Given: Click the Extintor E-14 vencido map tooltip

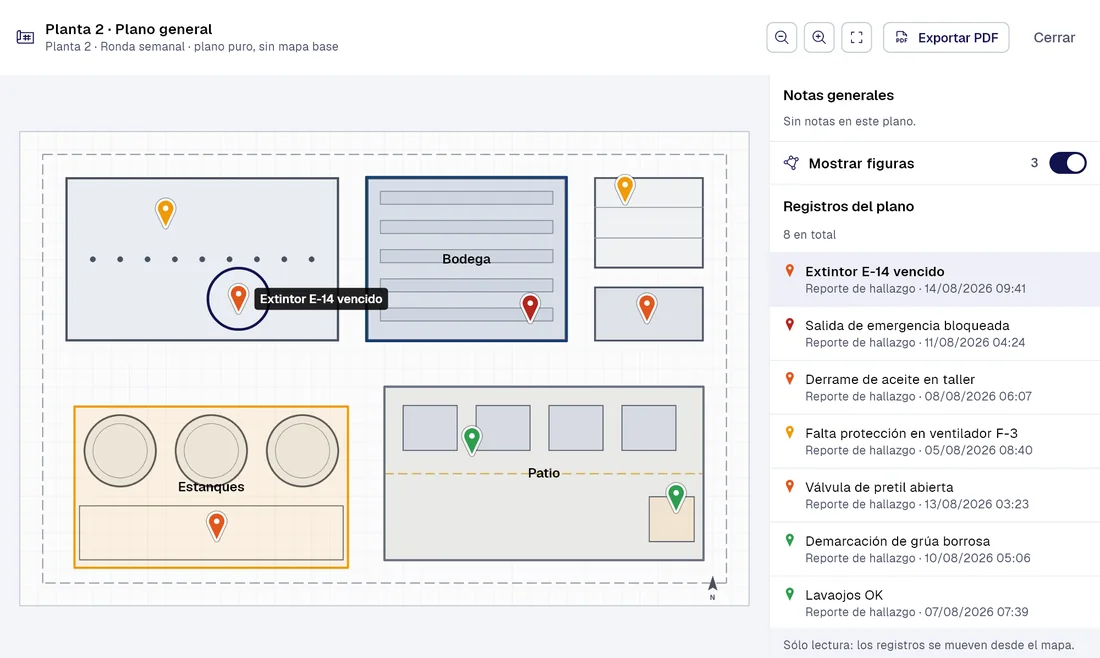Looking at the screenshot, I should [321, 299].
